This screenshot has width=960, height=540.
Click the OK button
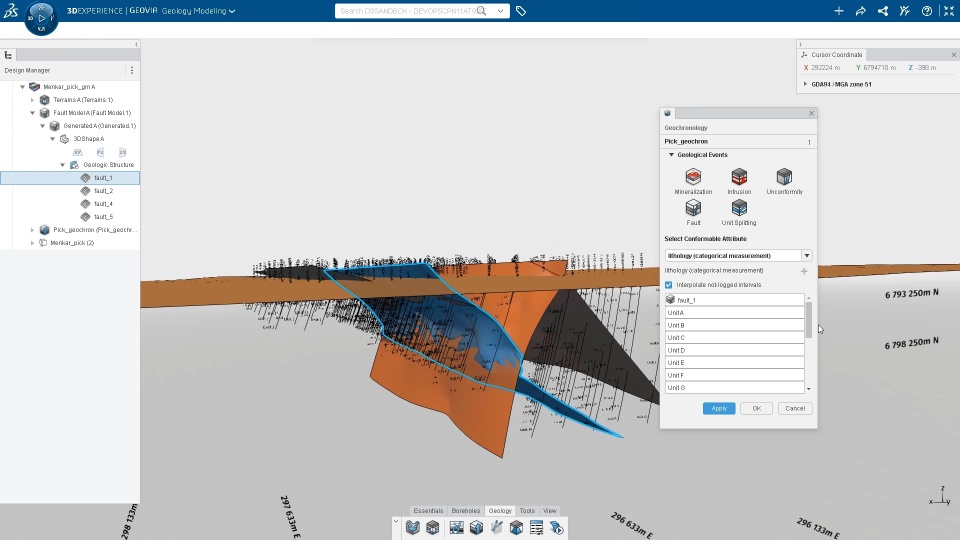pyautogui.click(x=757, y=408)
